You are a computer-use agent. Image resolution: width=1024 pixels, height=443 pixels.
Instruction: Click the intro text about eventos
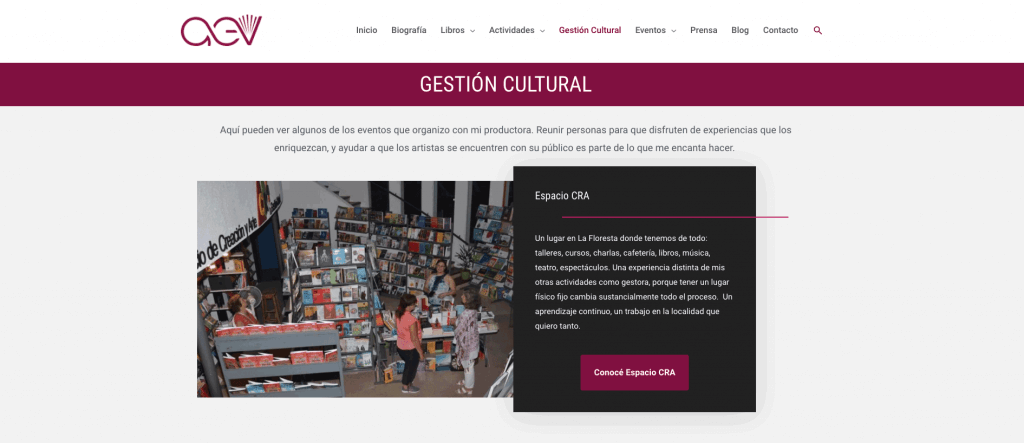click(505, 139)
